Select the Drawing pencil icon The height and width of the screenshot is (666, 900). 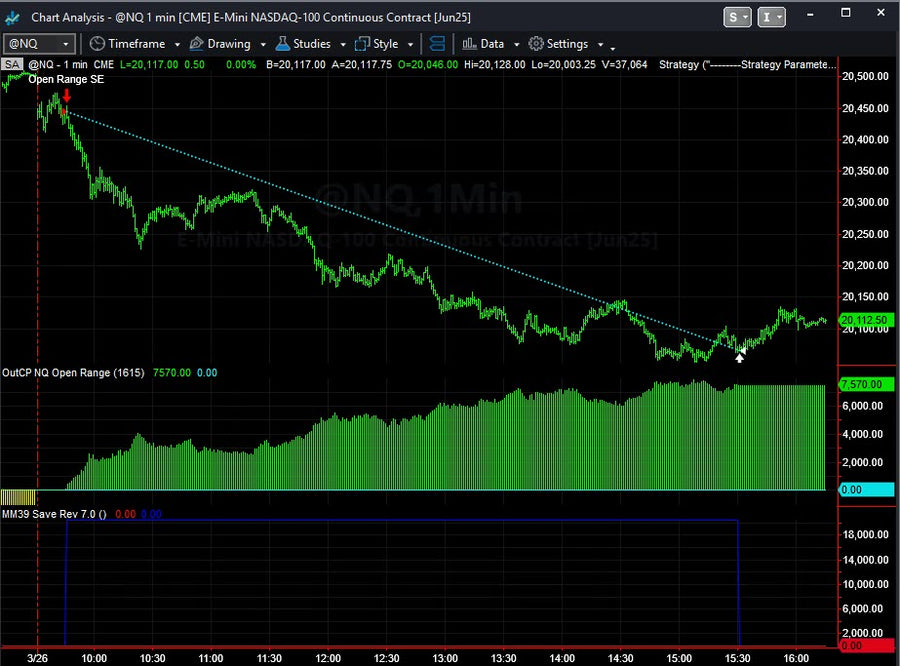tap(196, 44)
